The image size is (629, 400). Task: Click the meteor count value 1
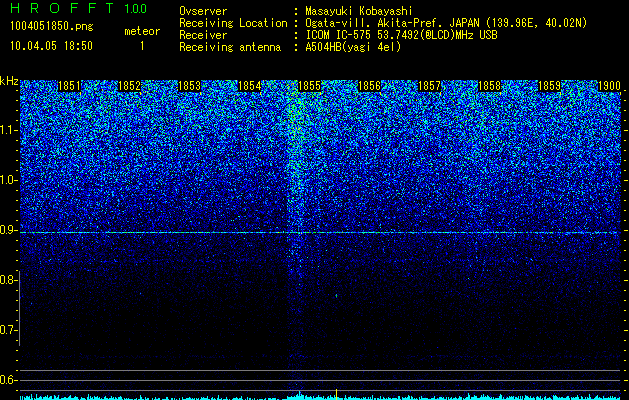point(142,46)
